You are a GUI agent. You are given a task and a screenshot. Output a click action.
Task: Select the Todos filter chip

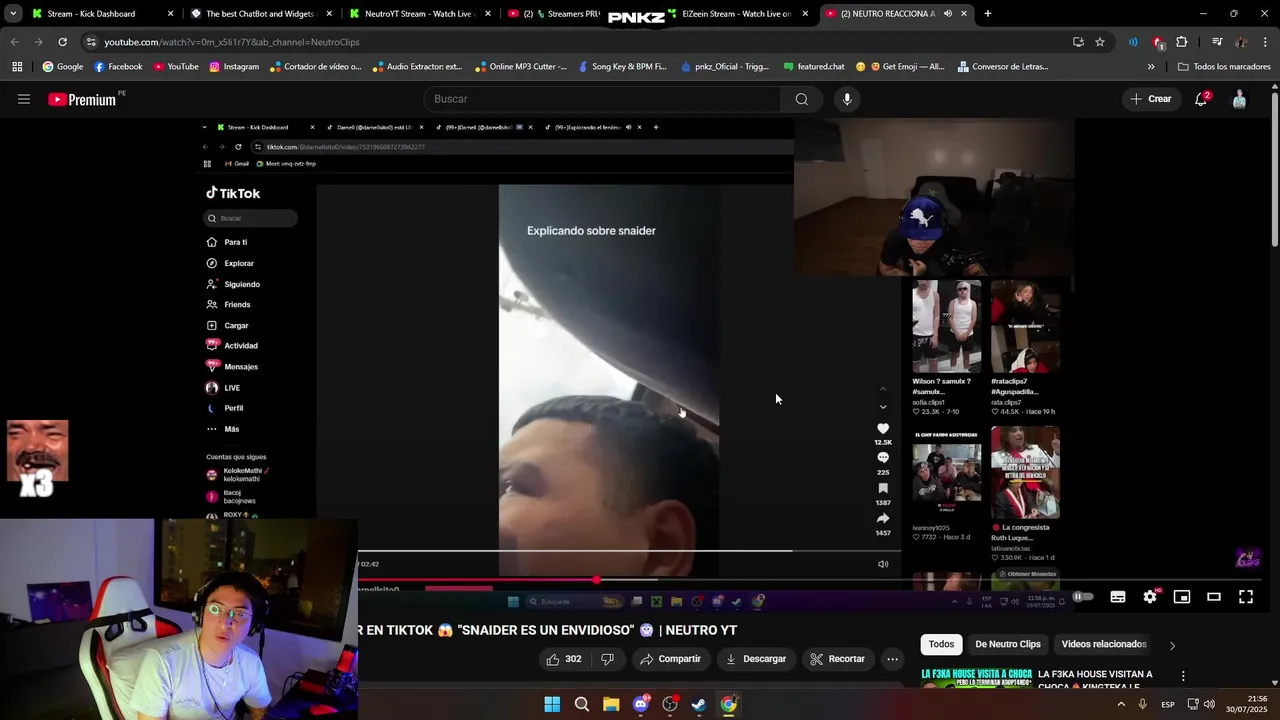tap(941, 644)
